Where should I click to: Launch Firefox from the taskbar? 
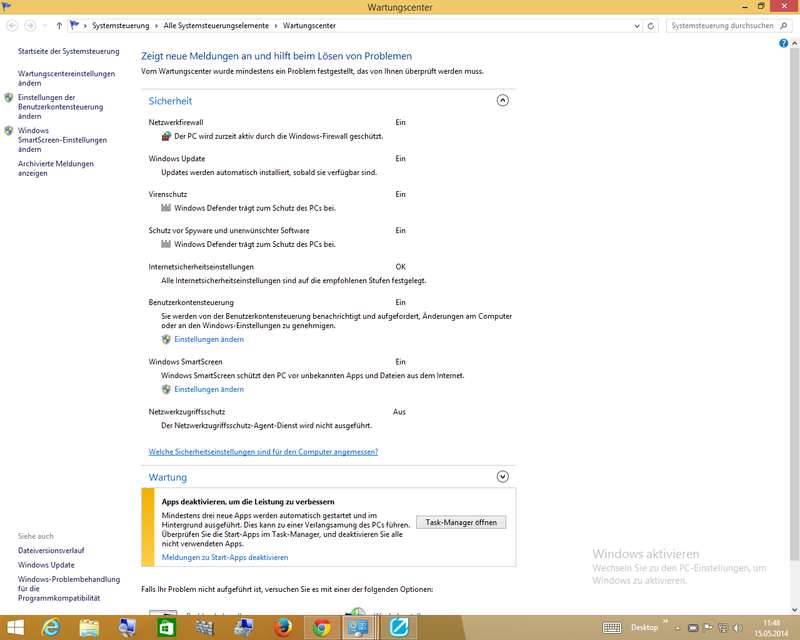click(283, 627)
